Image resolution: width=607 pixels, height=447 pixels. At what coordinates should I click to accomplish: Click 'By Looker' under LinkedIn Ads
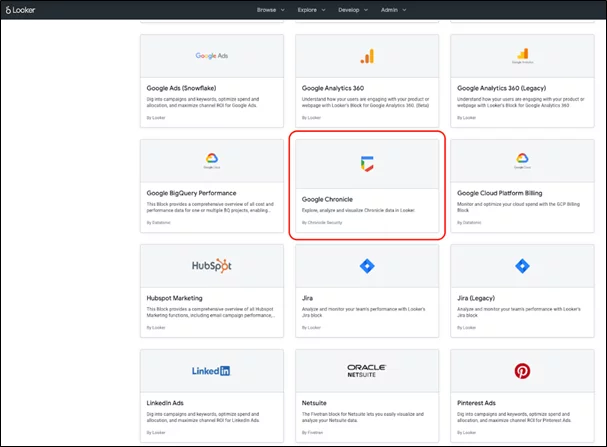[x=156, y=433]
